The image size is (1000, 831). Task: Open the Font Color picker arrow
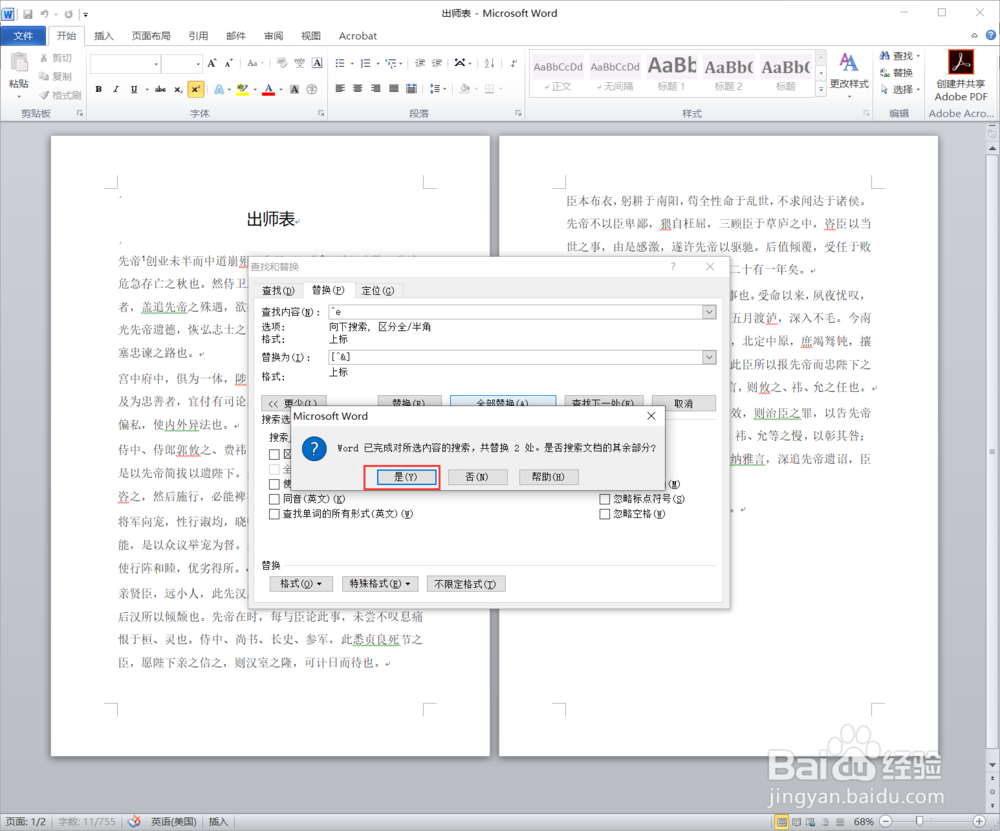pos(281,89)
